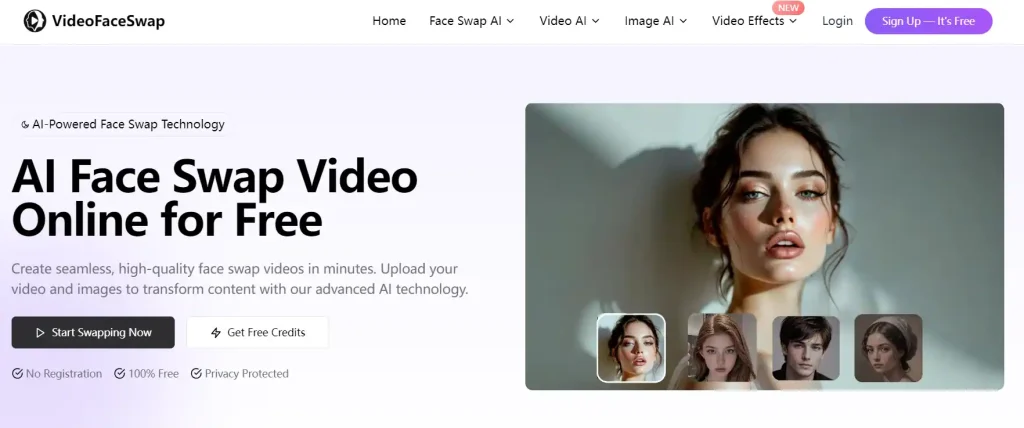Click the Login link in the navbar
This screenshot has width=1024, height=428.
[x=837, y=21]
